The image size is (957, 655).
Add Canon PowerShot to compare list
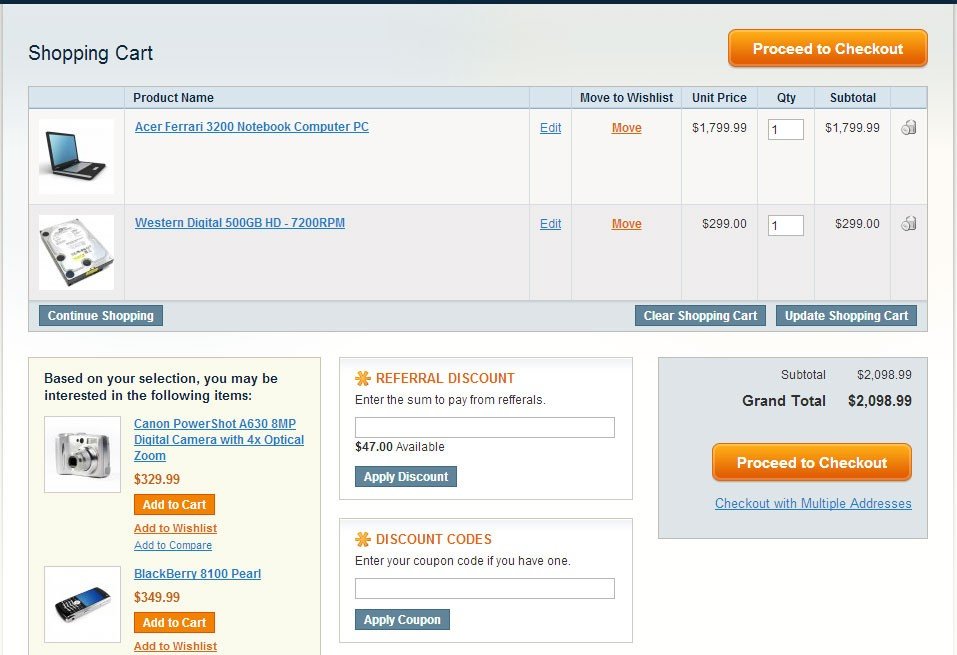click(x=173, y=545)
